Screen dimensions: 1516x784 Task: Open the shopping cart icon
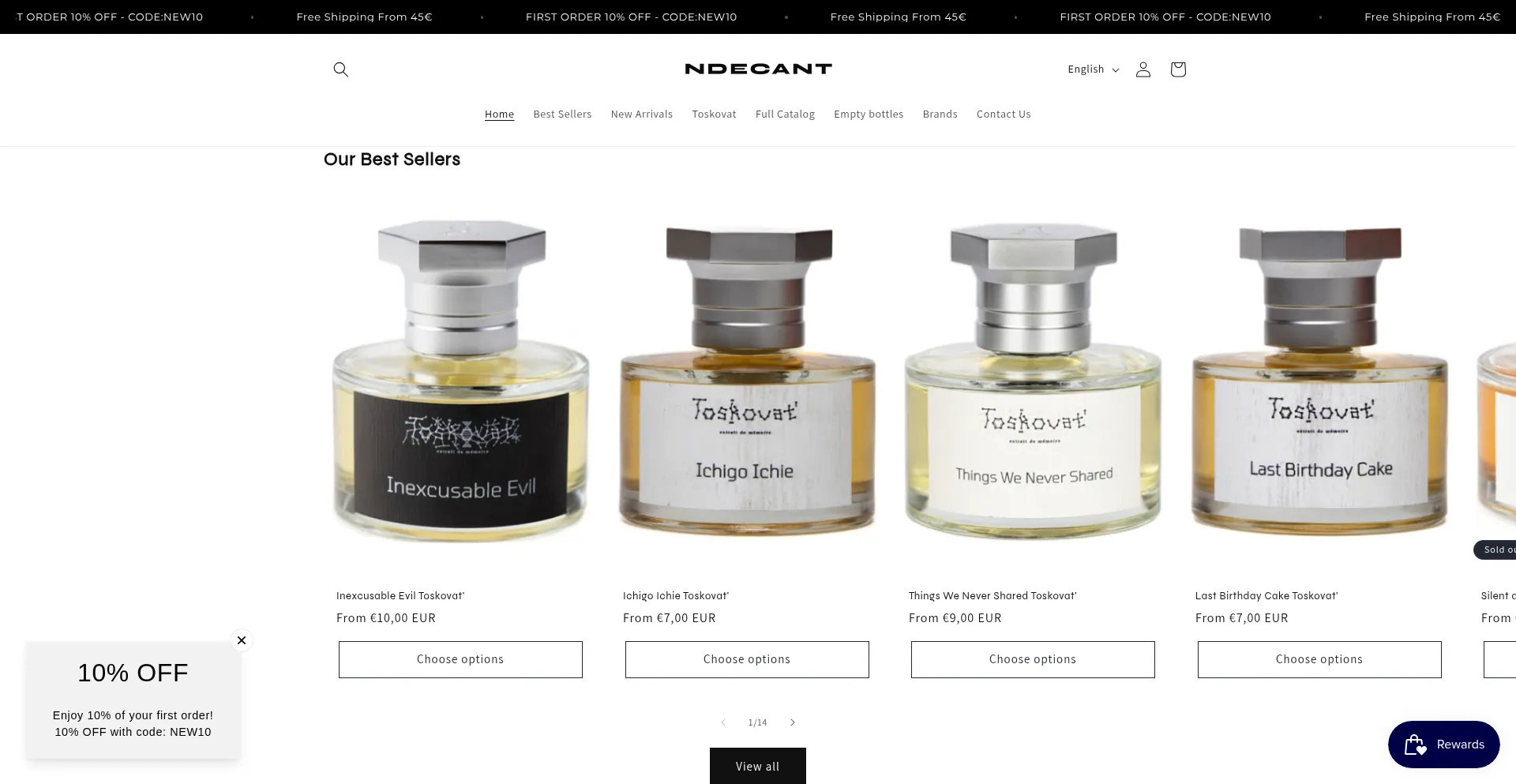1177,69
